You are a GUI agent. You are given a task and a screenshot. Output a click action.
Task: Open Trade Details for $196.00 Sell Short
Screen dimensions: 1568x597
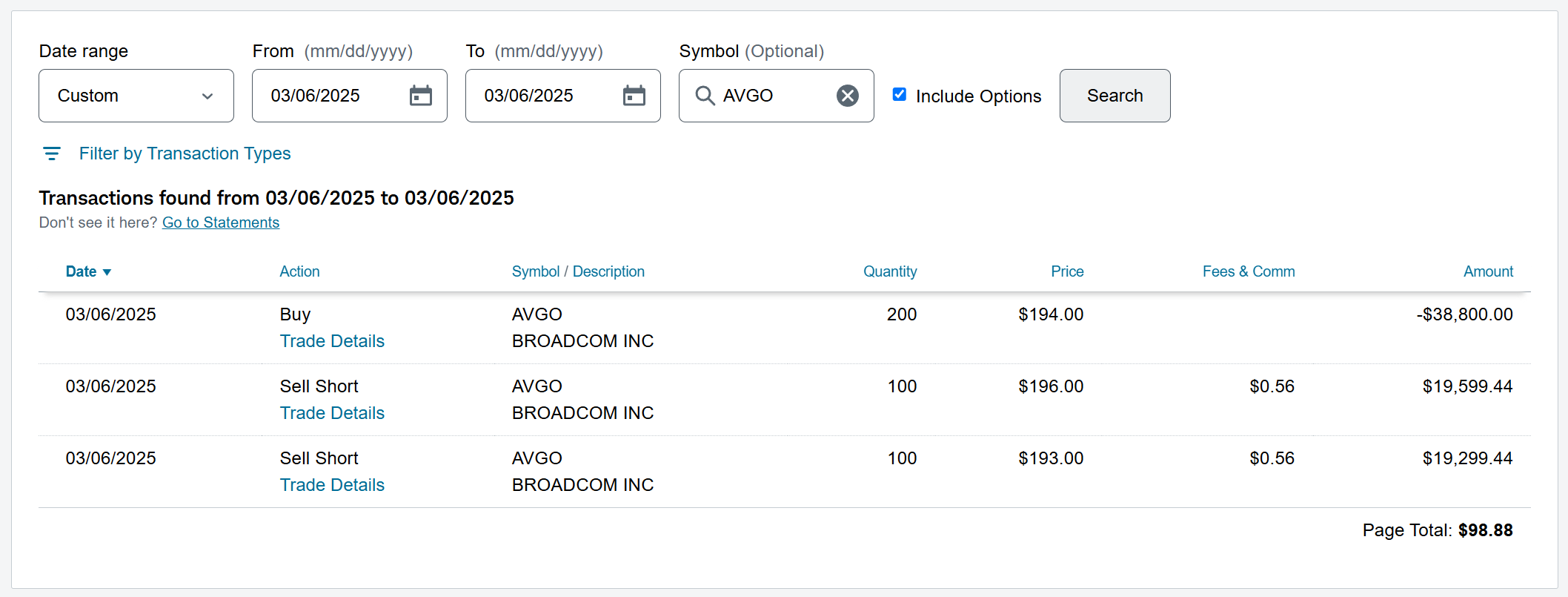(332, 413)
